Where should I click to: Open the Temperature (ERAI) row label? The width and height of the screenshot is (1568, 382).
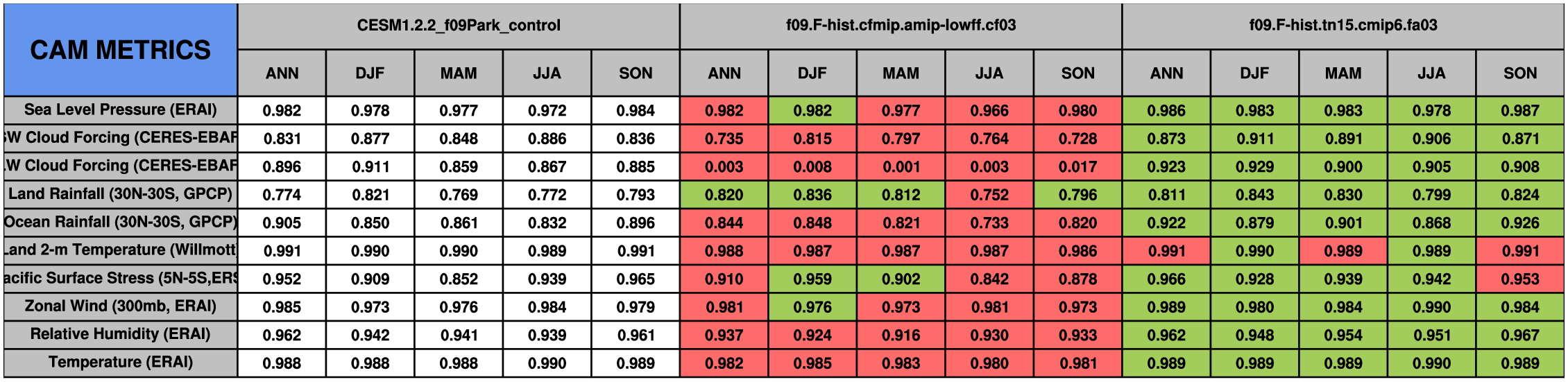(120, 363)
